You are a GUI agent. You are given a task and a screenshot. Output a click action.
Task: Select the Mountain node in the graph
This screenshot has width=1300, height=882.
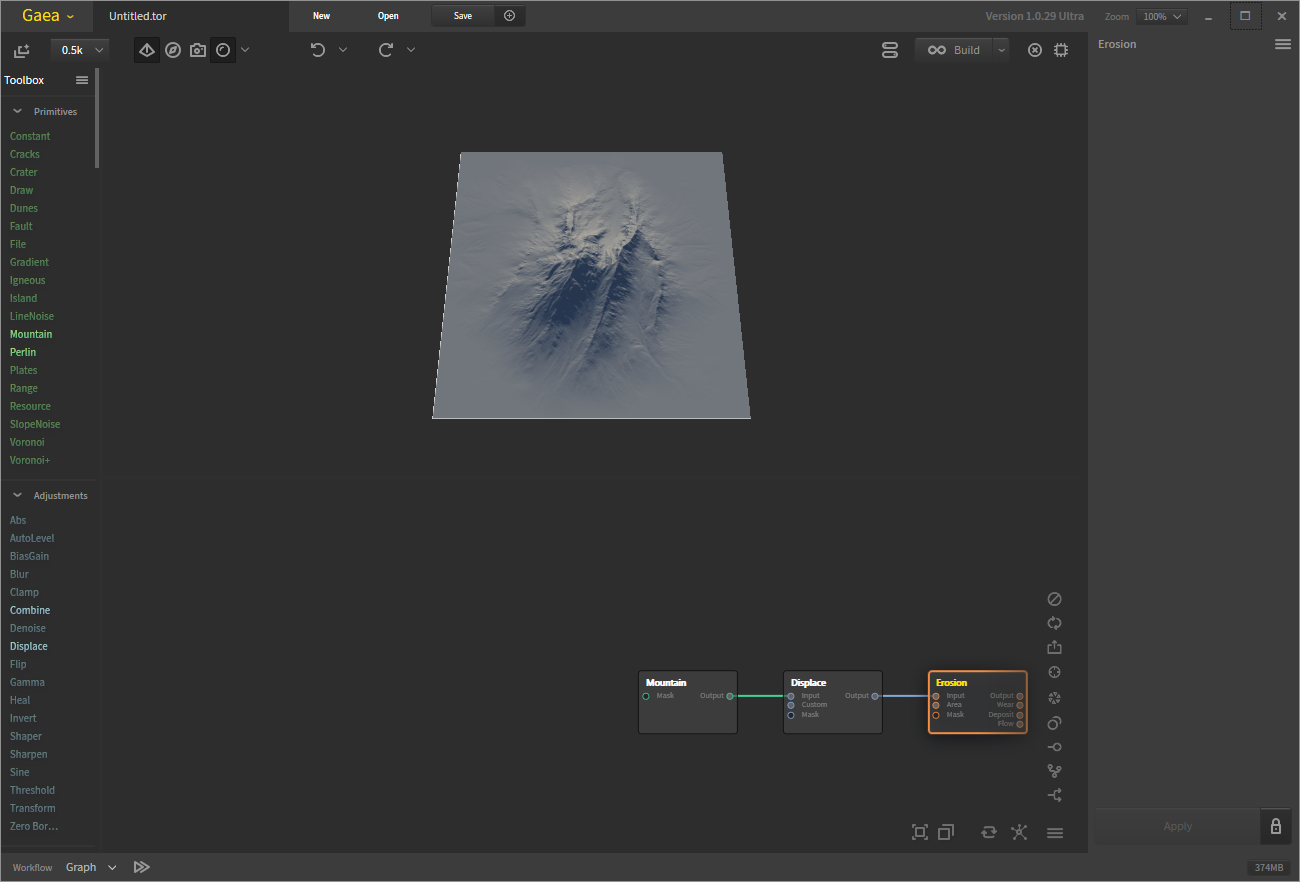click(687, 700)
